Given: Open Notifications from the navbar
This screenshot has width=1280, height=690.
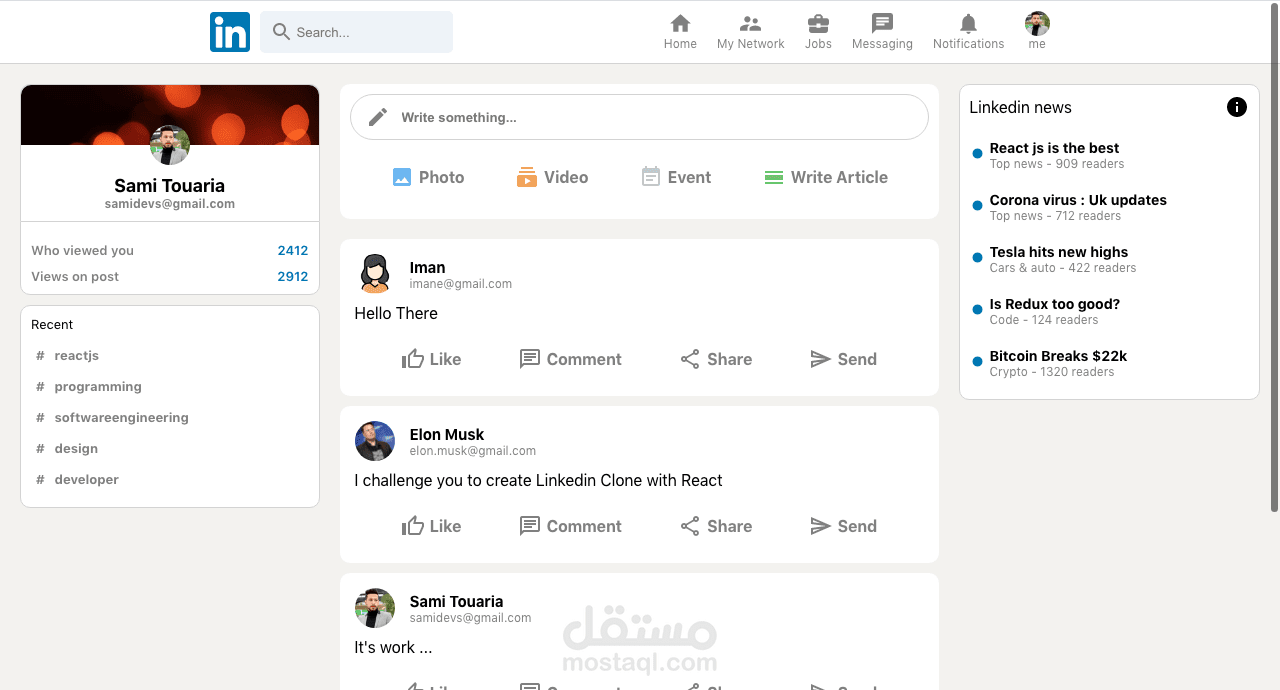Looking at the screenshot, I should tap(968, 32).
